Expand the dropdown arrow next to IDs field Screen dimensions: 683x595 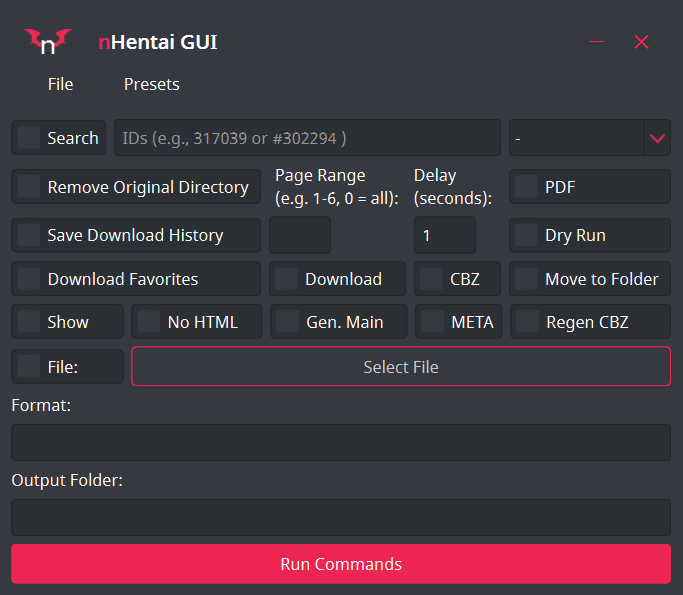click(657, 138)
